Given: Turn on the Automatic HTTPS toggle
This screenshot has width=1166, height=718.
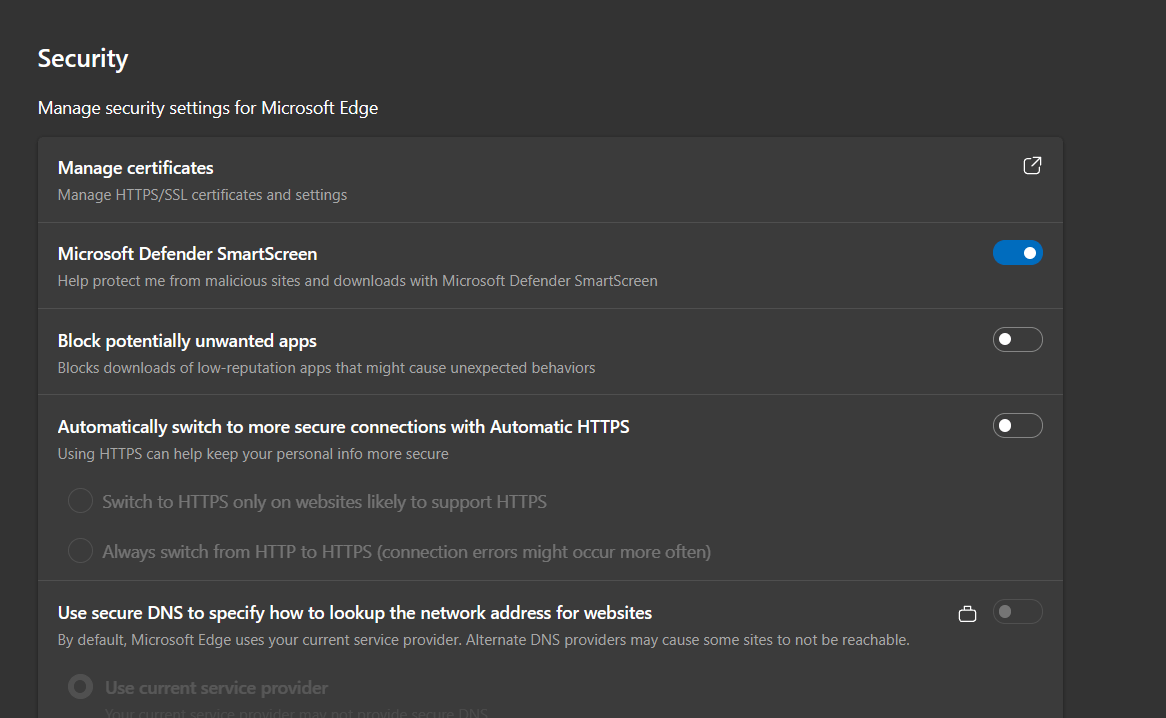Looking at the screenshot, I should pos(1017,426).
